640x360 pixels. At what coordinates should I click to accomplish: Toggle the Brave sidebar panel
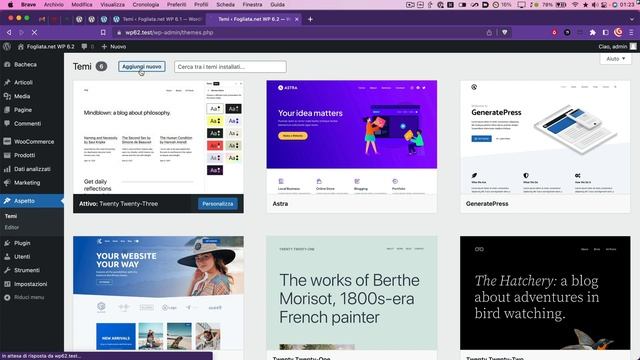point(605,32)
